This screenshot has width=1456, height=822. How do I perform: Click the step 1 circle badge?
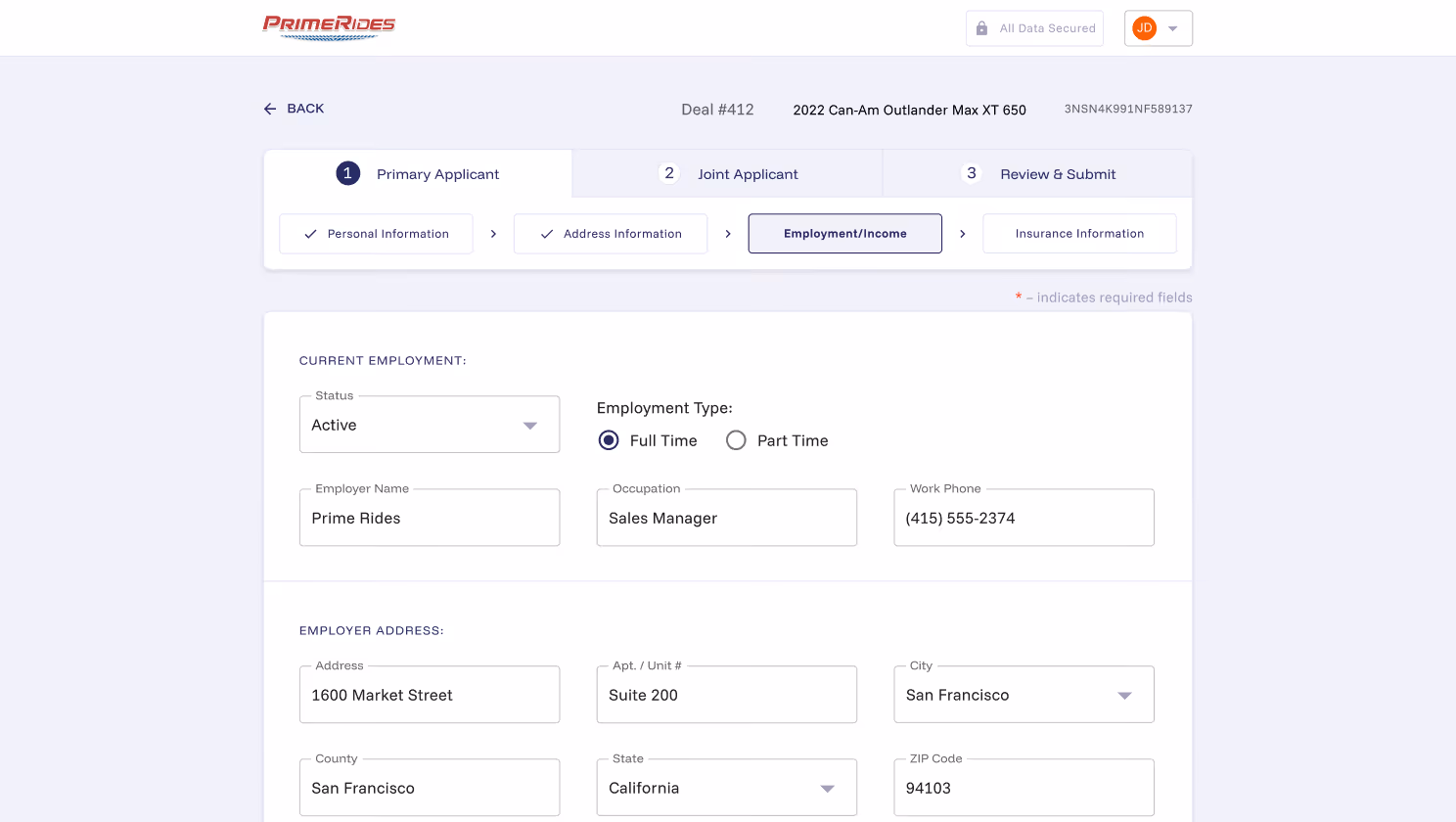[347, 173]
